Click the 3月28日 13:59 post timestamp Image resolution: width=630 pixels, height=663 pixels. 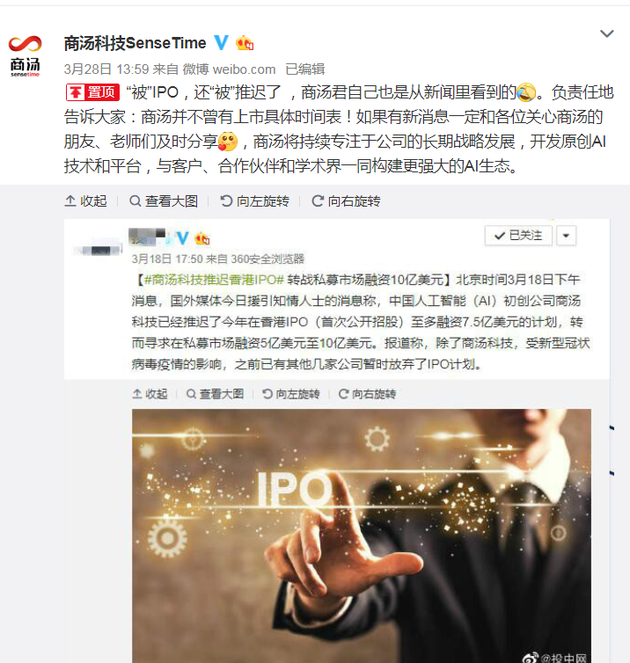(107, 69)
